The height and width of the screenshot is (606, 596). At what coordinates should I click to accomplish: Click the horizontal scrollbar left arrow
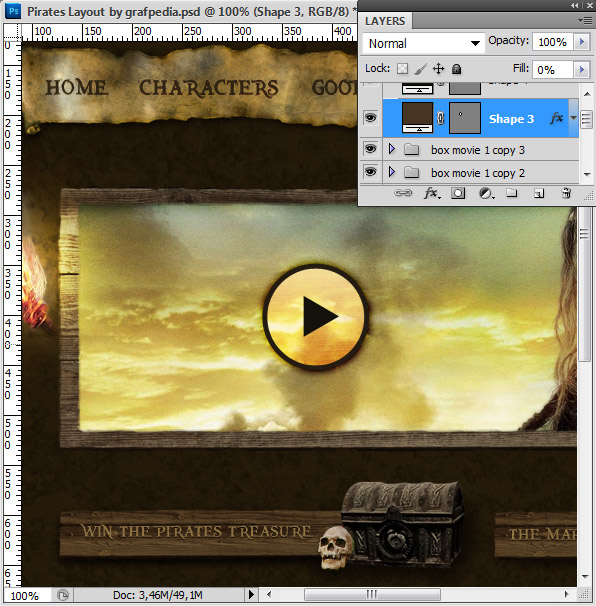pyautogui.click(x=269, y=594)
